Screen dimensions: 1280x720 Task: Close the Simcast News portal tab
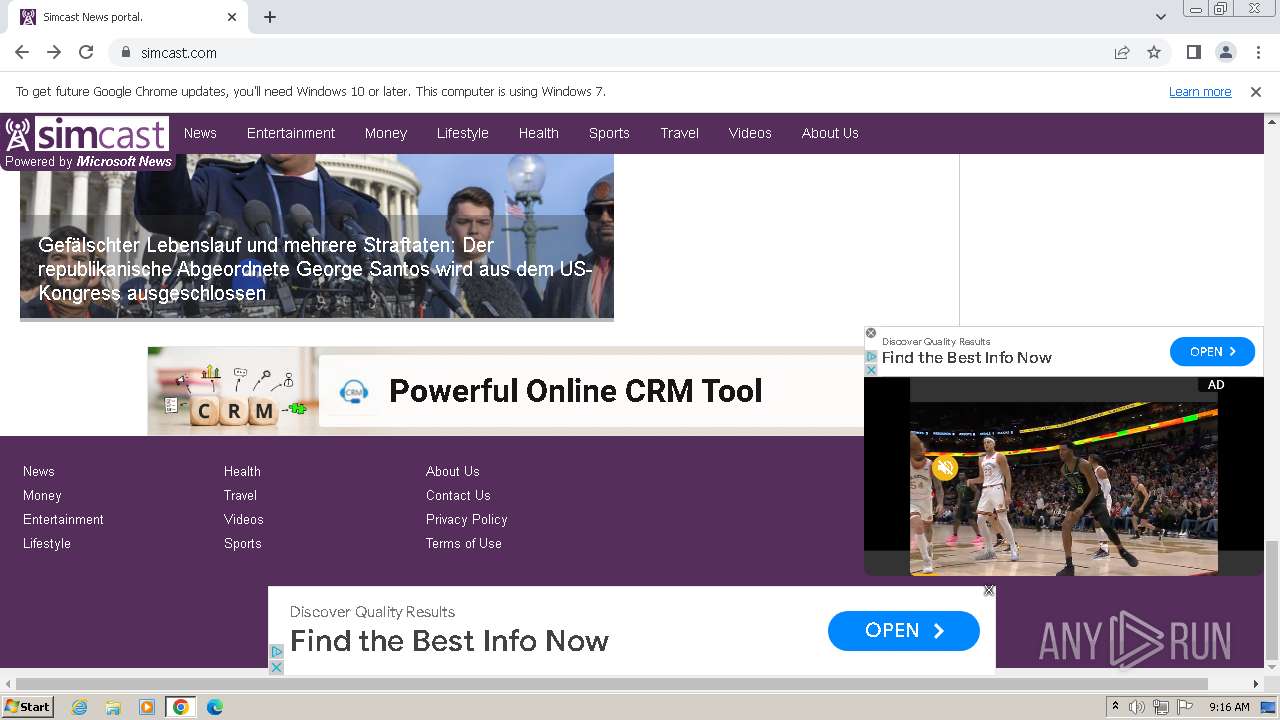232,17
